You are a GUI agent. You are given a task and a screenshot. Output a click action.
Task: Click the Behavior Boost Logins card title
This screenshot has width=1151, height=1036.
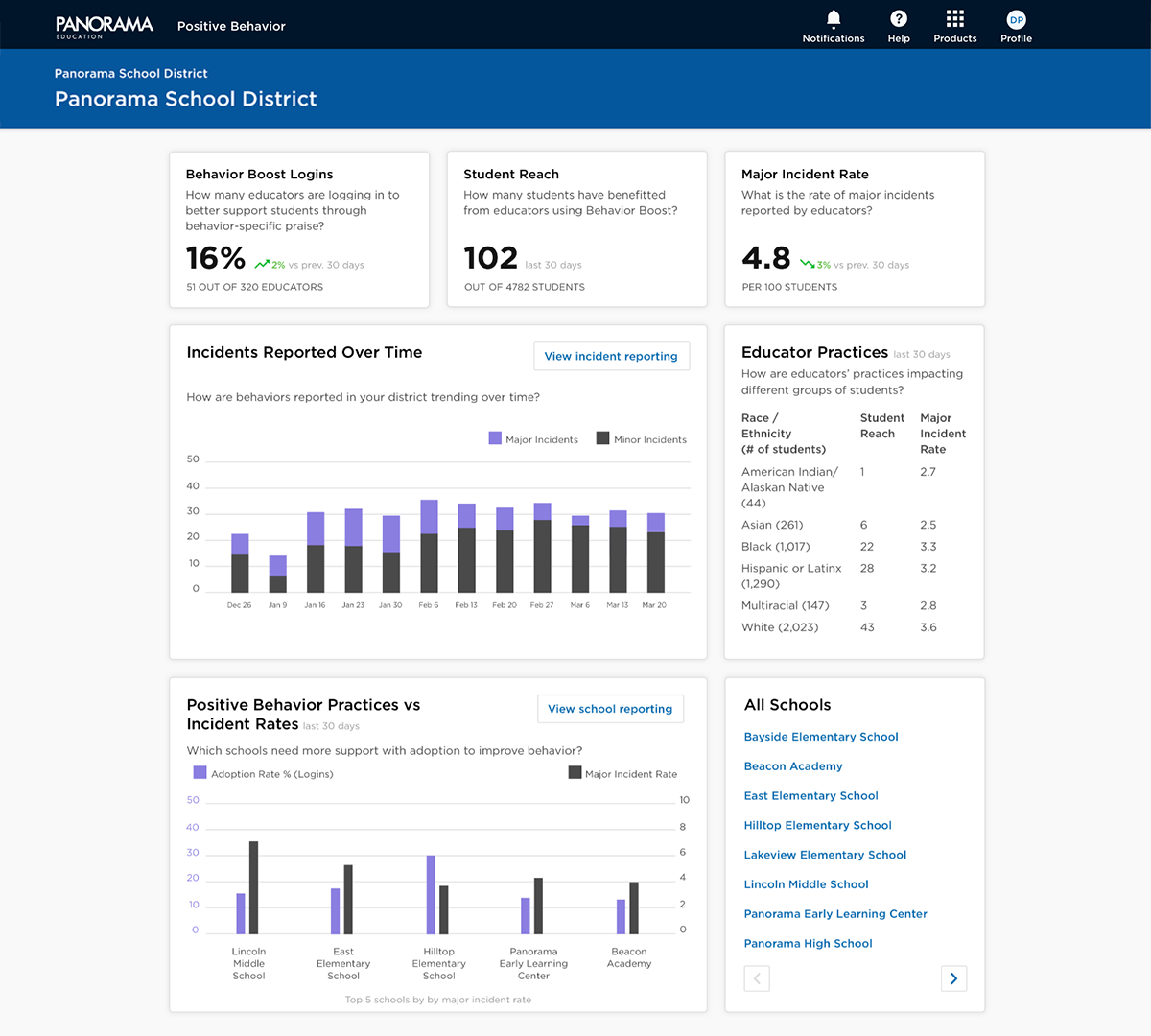[259, 174]
